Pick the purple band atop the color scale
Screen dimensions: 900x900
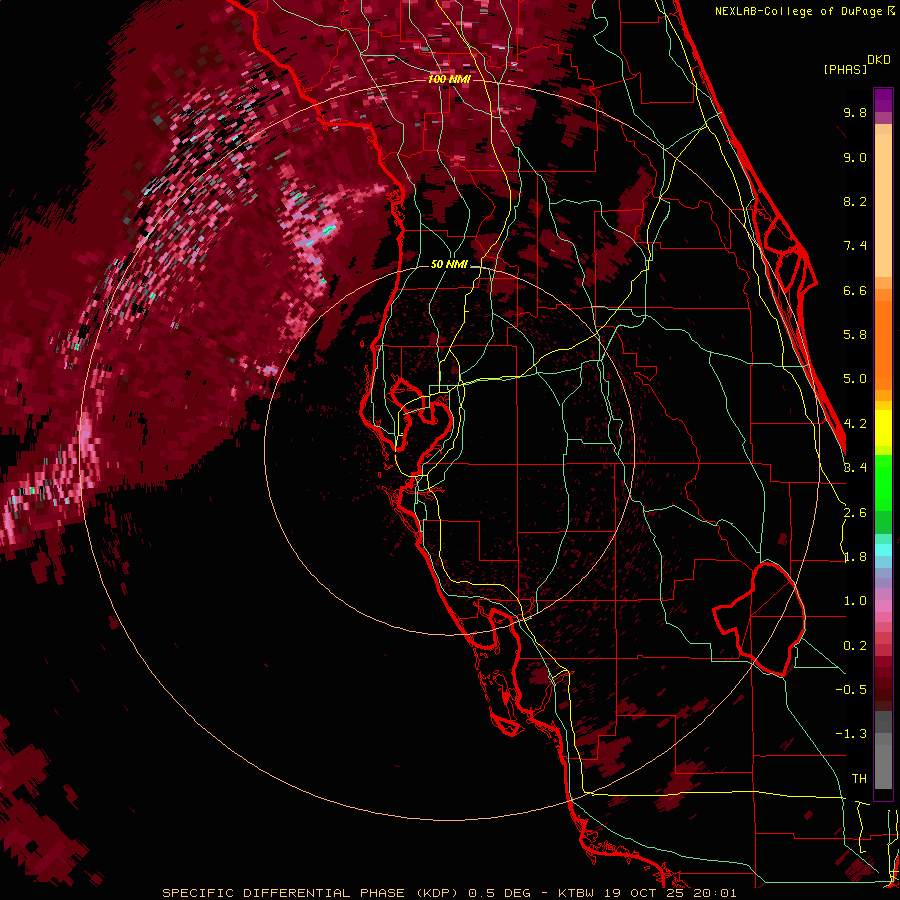point(883,100)
